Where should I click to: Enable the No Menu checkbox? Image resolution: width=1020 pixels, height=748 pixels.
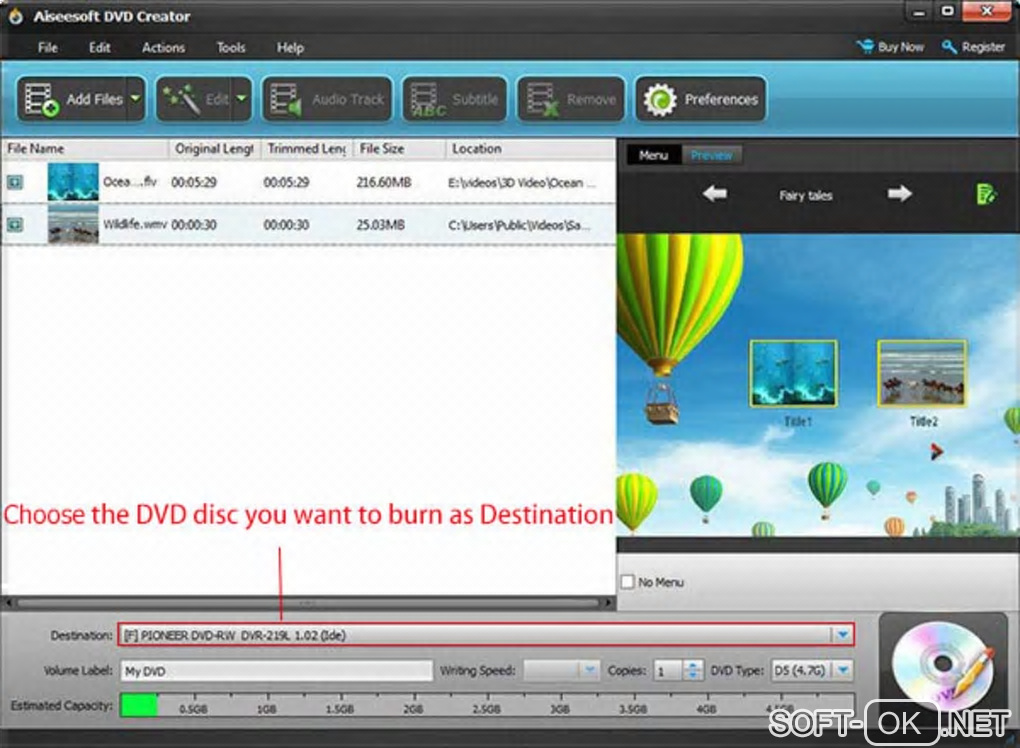tap(628, 581)
